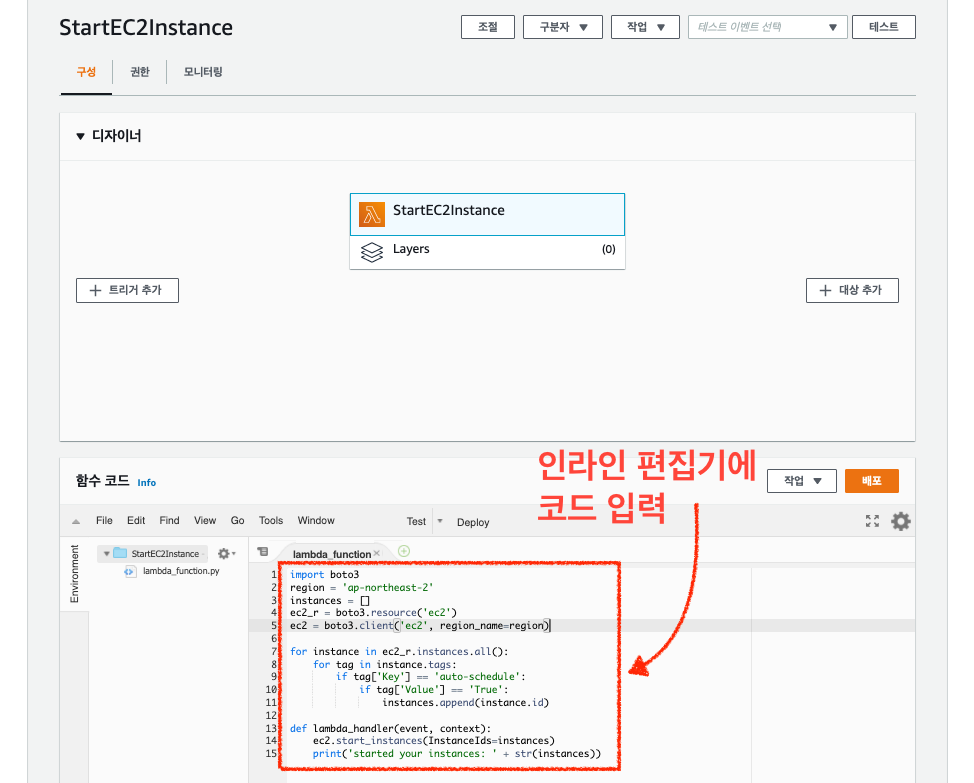The width and height of the screenshot is (974, 783).
Task: Click the 대상 추가 button
Action: pos(852,291)
